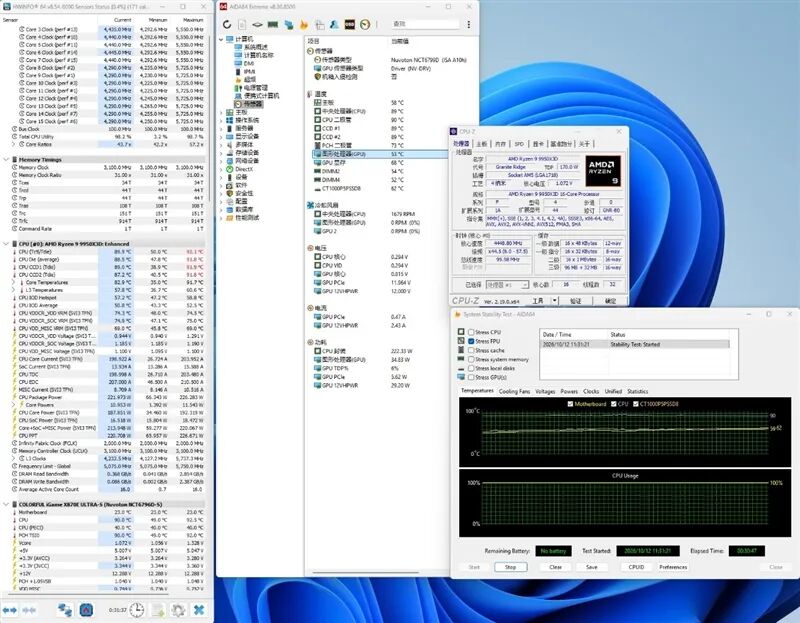This screenshot has height=623, width=800.
Task: Enable the Stress CPU checkbox
Action: click(x=471, y=332)
